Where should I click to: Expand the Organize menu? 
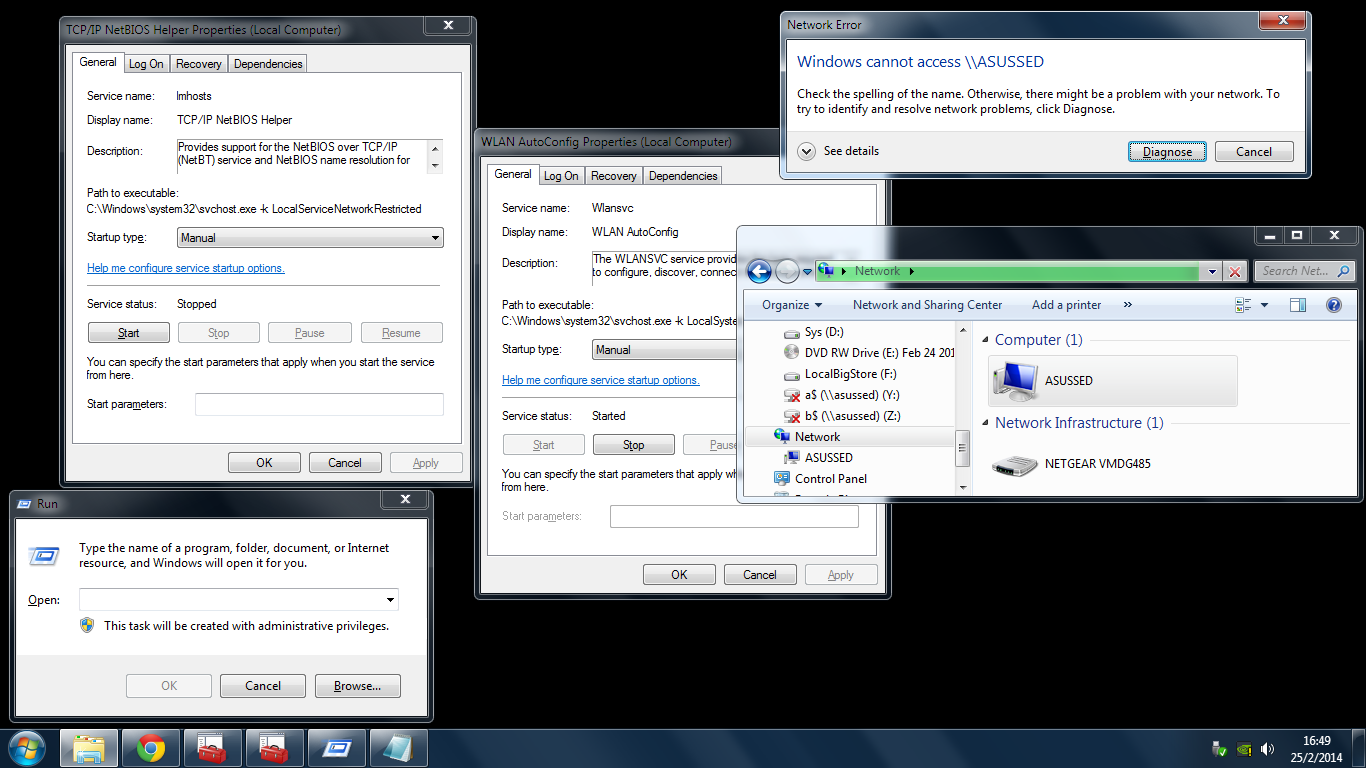[x=791, y=305]
